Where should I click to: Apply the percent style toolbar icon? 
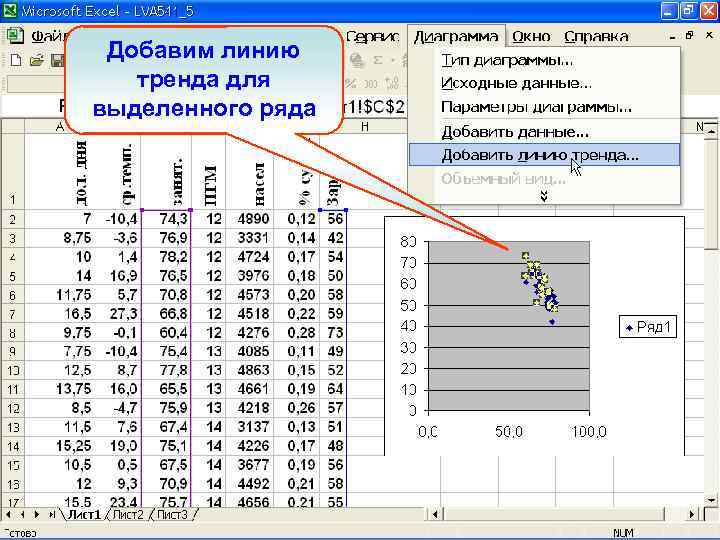pos(351,84)
